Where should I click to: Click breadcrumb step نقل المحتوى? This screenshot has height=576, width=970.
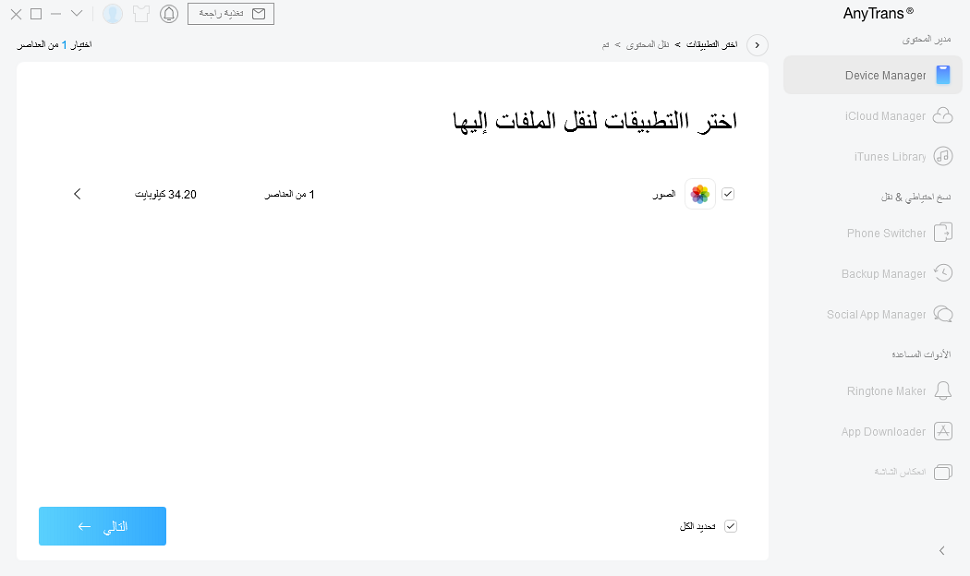click(647, 45)
